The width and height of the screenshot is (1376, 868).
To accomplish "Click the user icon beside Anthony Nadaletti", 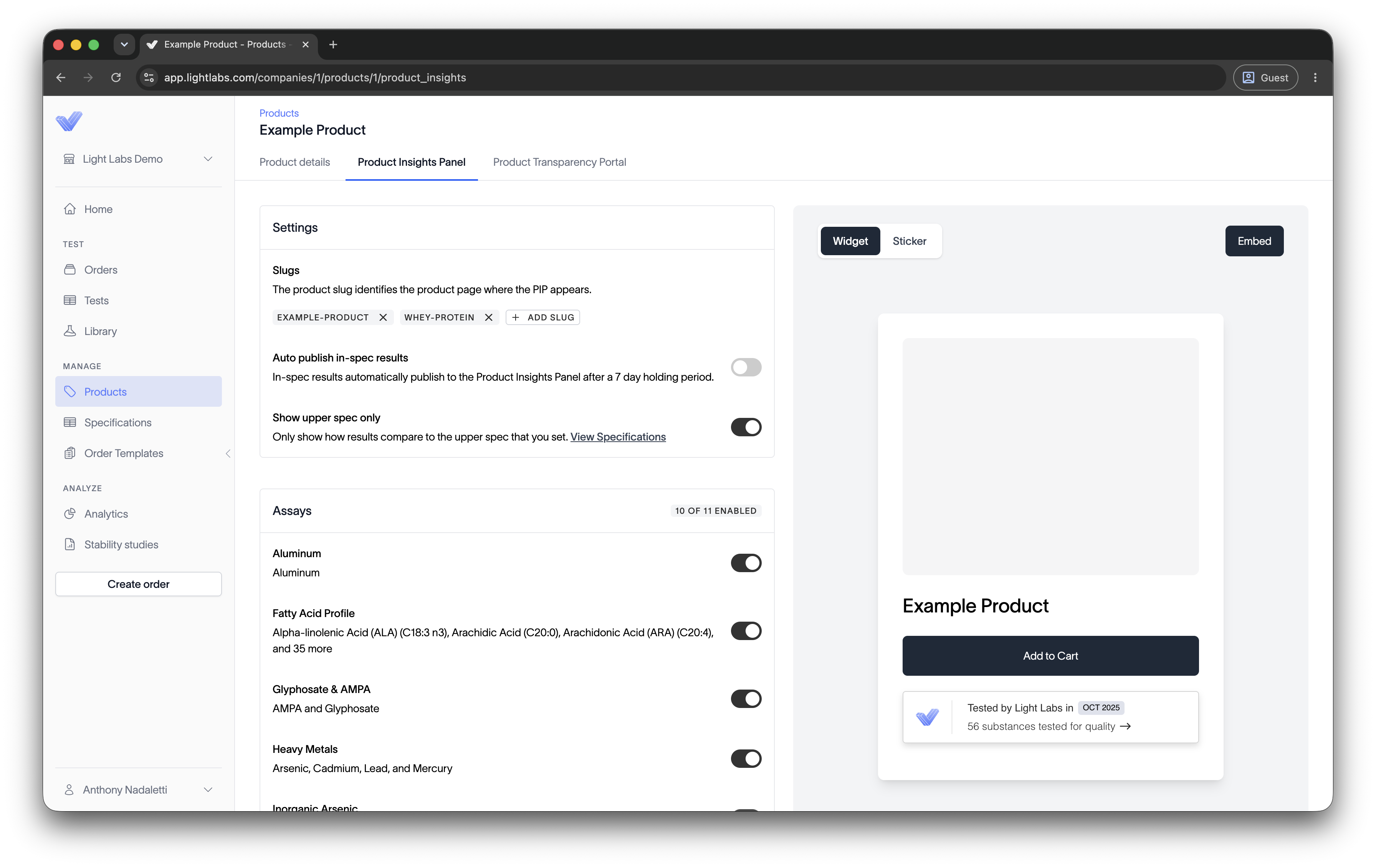I will (x=69, y=790).
